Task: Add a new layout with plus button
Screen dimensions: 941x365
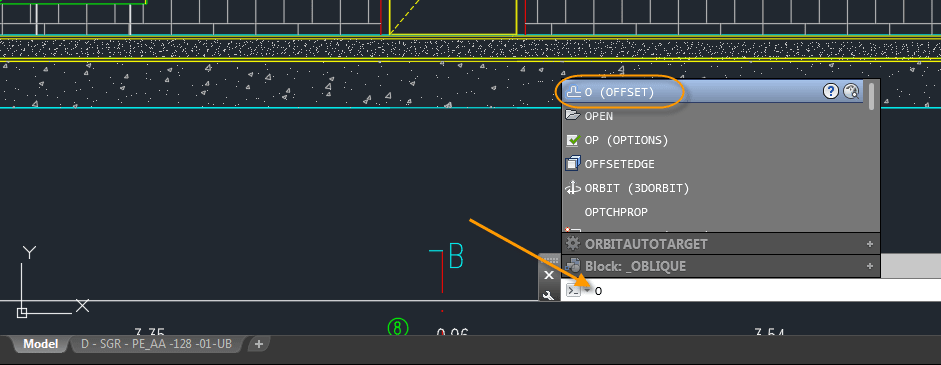Action: (x=259, y=344)
